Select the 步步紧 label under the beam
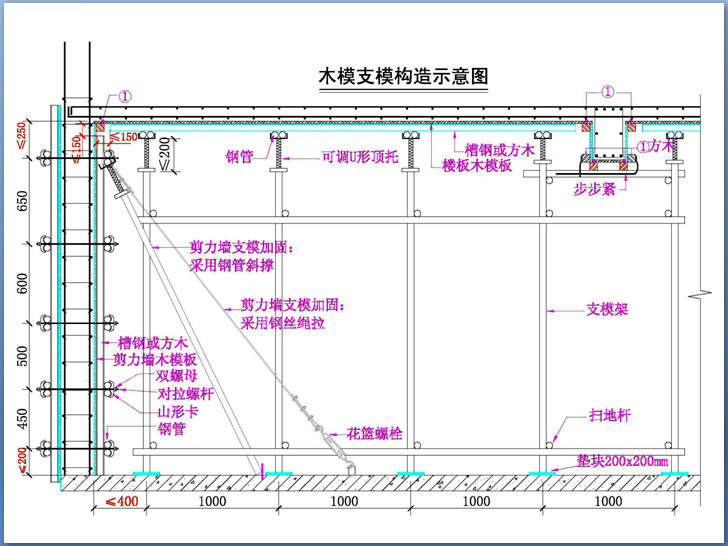728x546 pixels. [593, 189]
